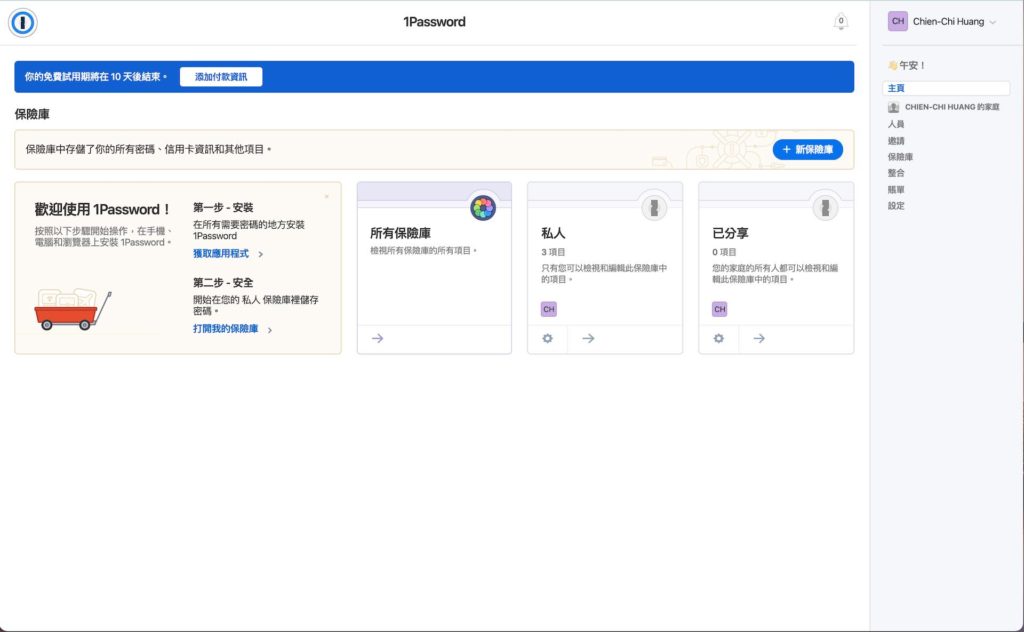Click the family avatar icon in the sidebar
The width and height of the screenshot is (1024, 632).
(x=893, y=106)
